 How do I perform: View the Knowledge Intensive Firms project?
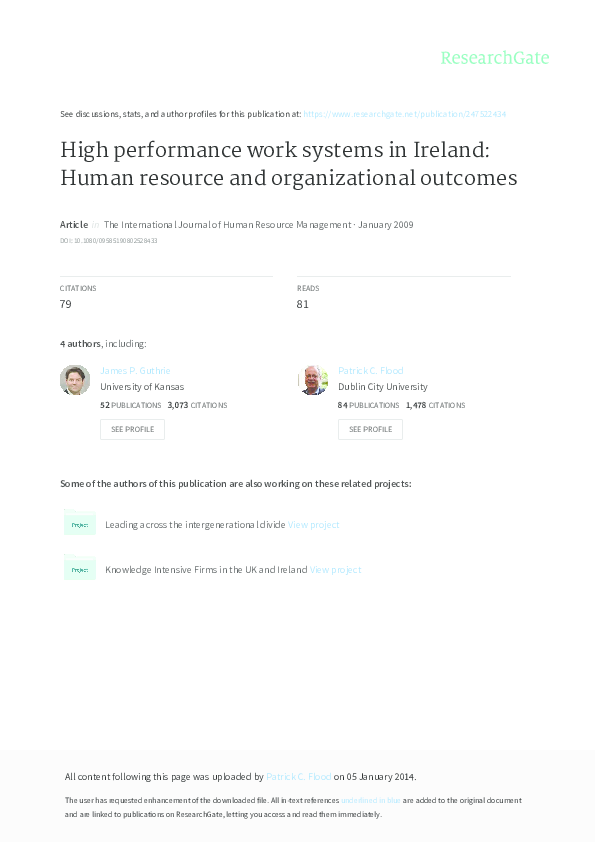coord(335,568)
